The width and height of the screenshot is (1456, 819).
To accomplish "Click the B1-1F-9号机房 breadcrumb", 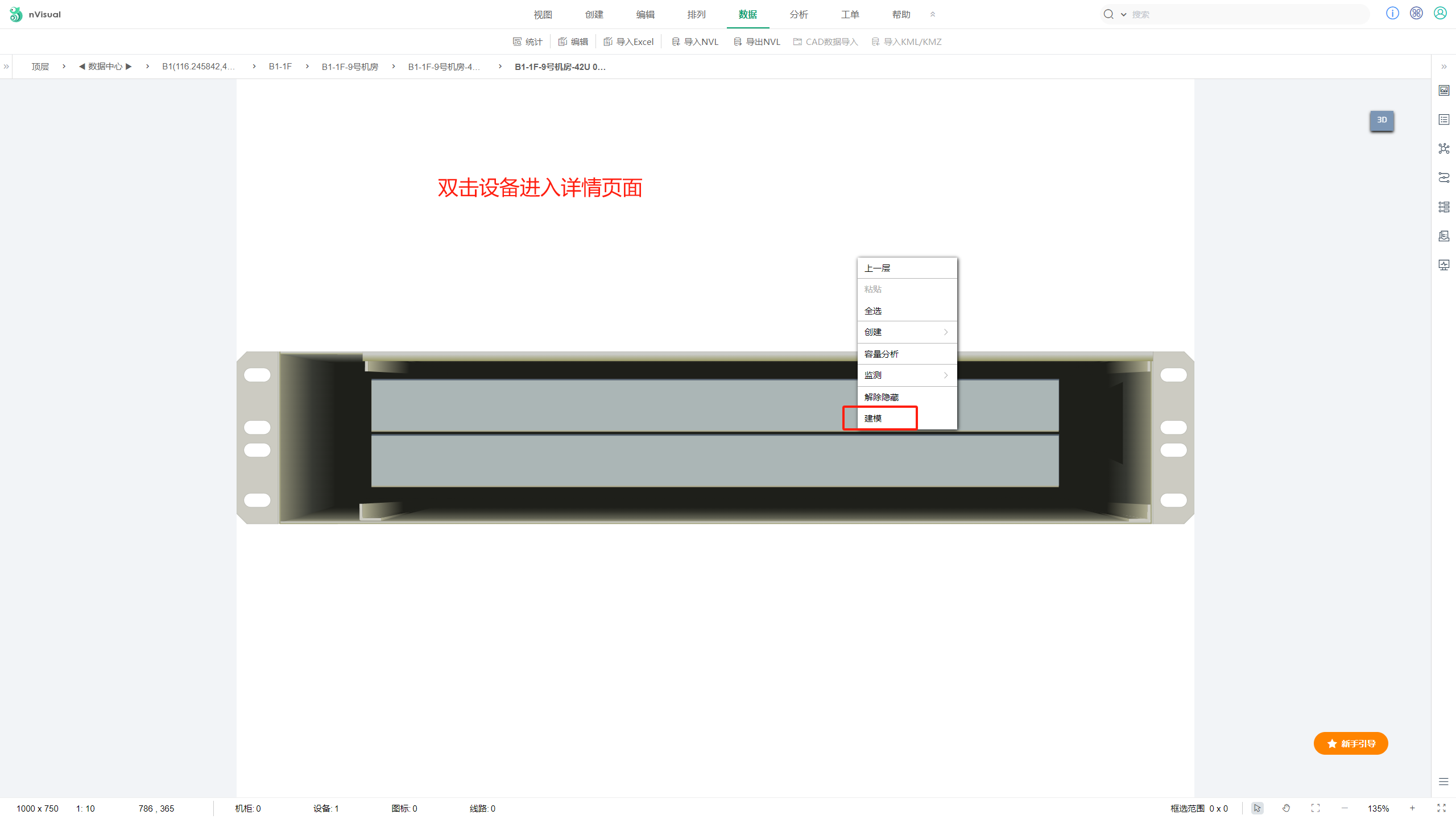I will [x=350, y=67].
